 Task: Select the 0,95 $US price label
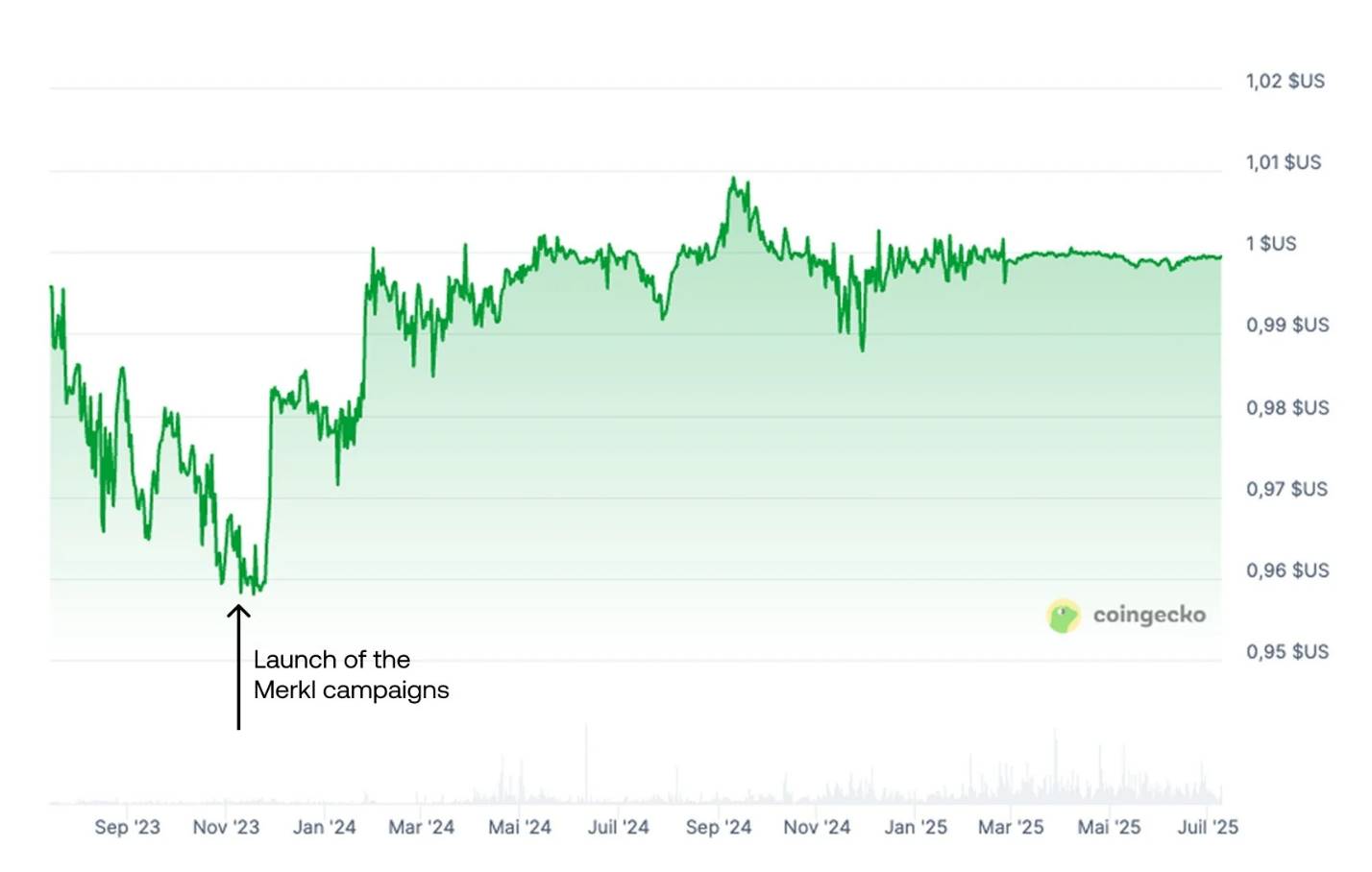(x=1287, y=651)
